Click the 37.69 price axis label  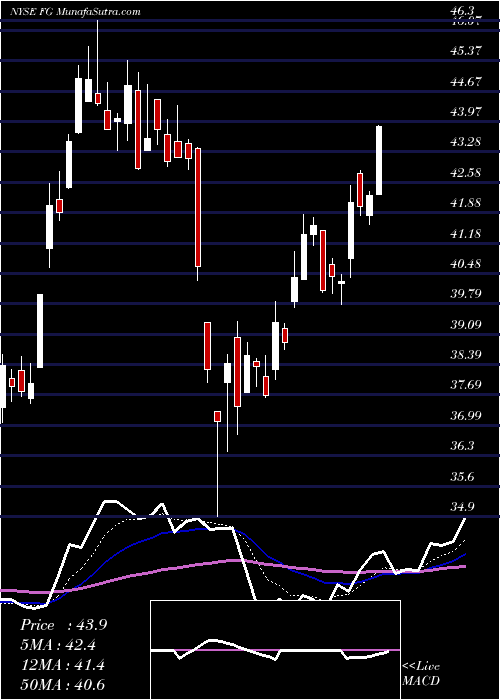click(466, 385)
